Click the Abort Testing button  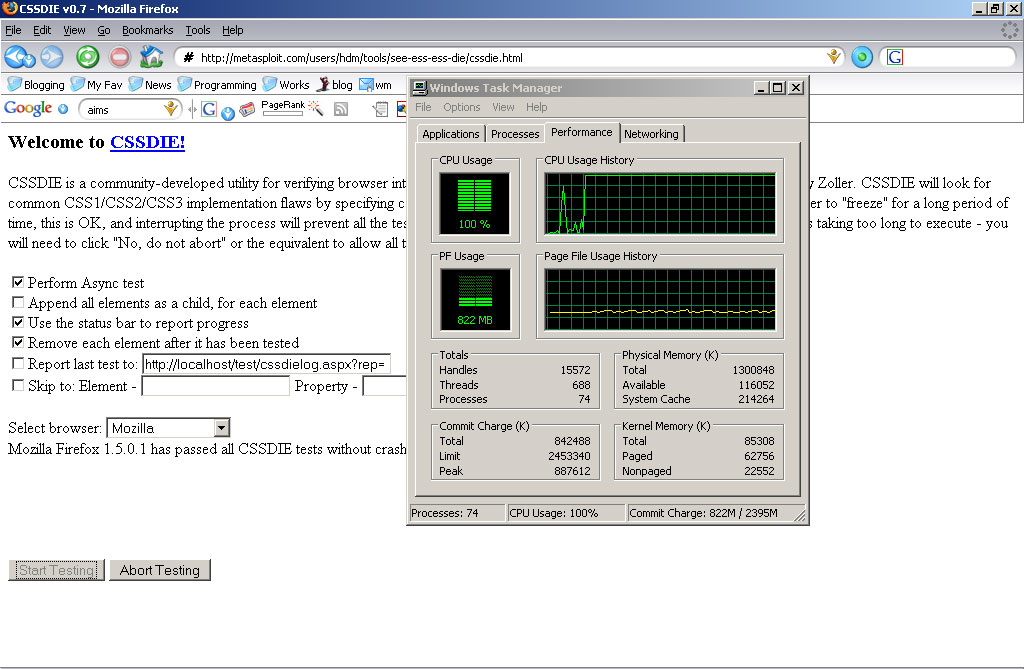(160, 570)
